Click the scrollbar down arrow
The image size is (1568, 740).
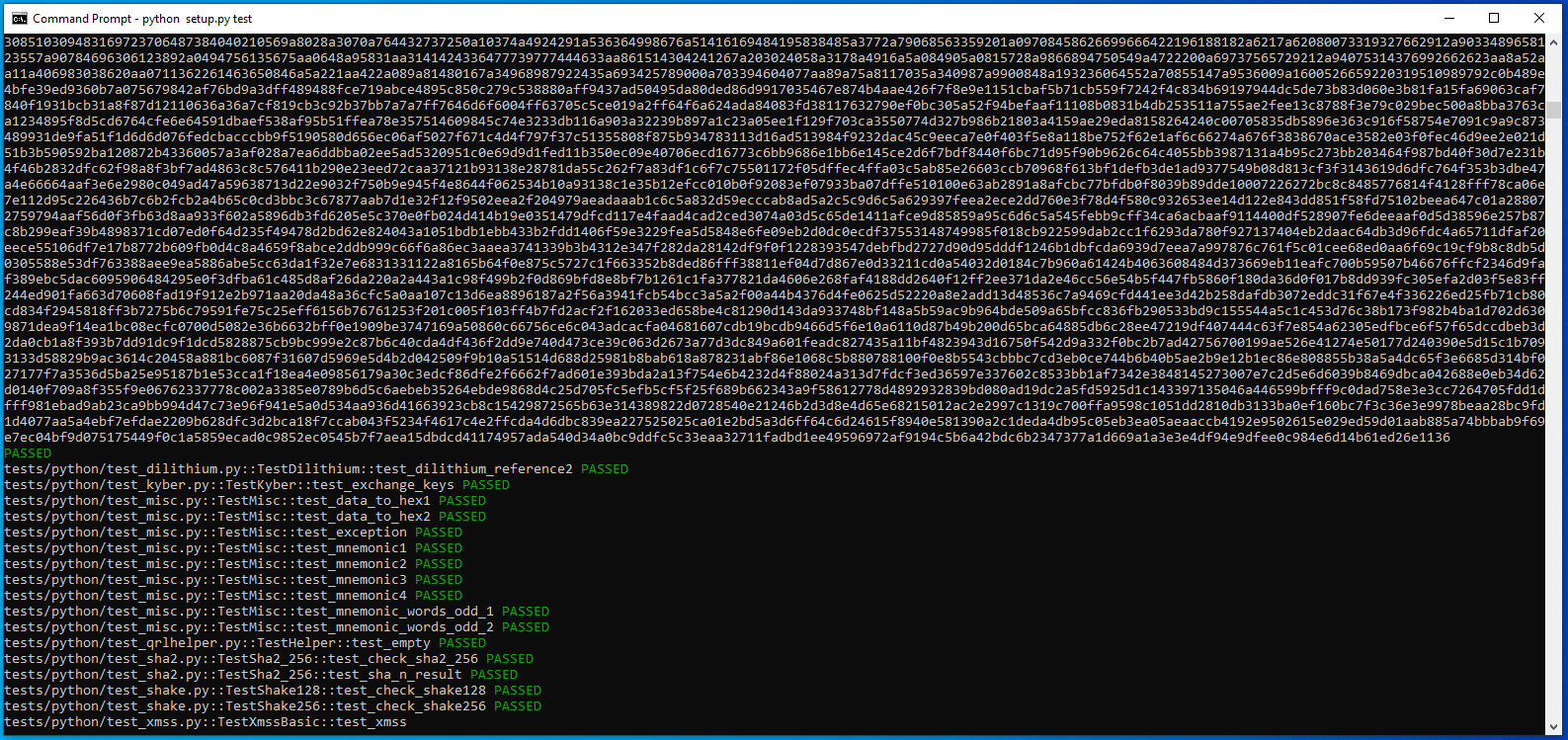click(x=1553, y=727)
